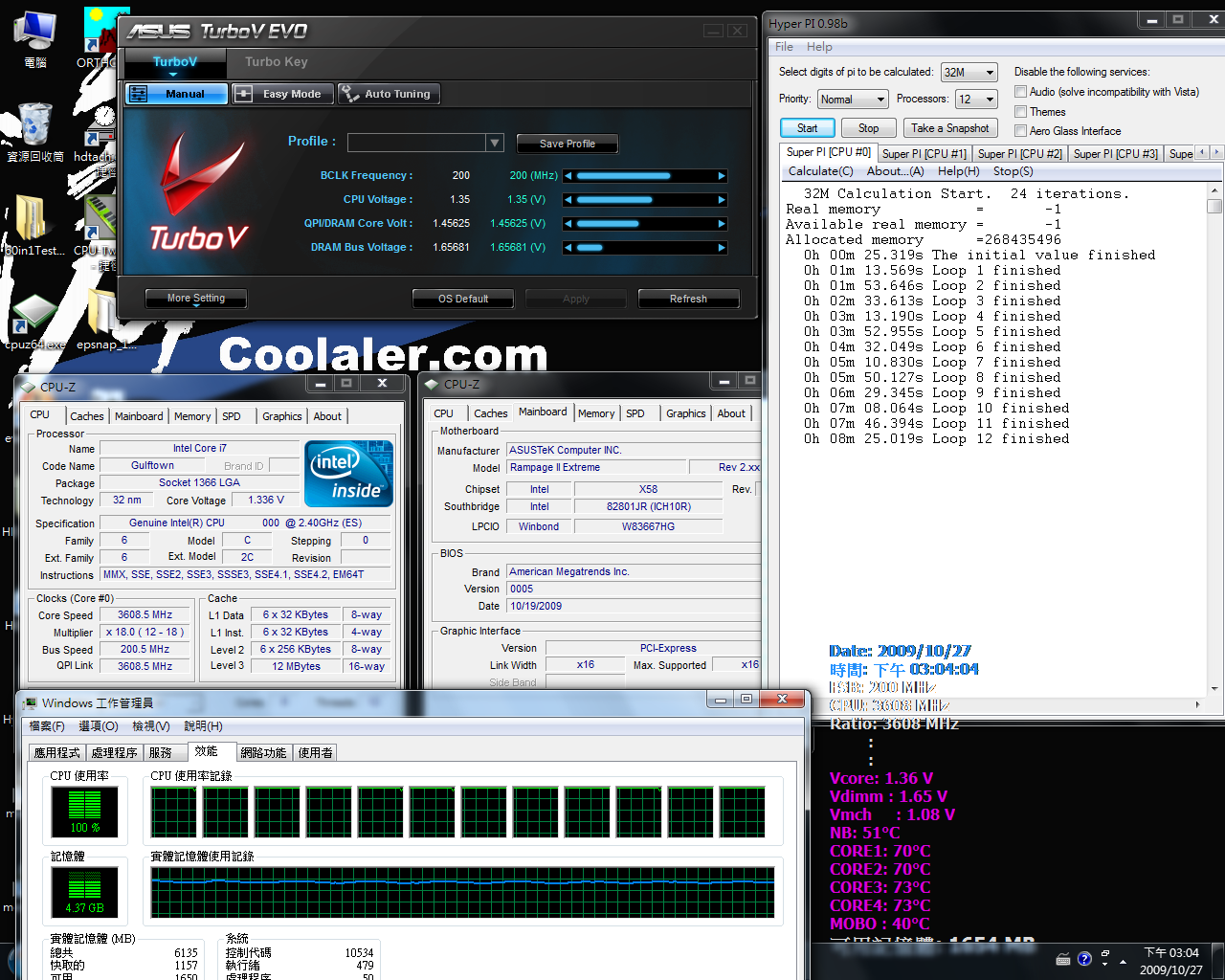The image size is (1225, 980).
Task: Click the BCLK Frequency slider
Action: (645, 176)
